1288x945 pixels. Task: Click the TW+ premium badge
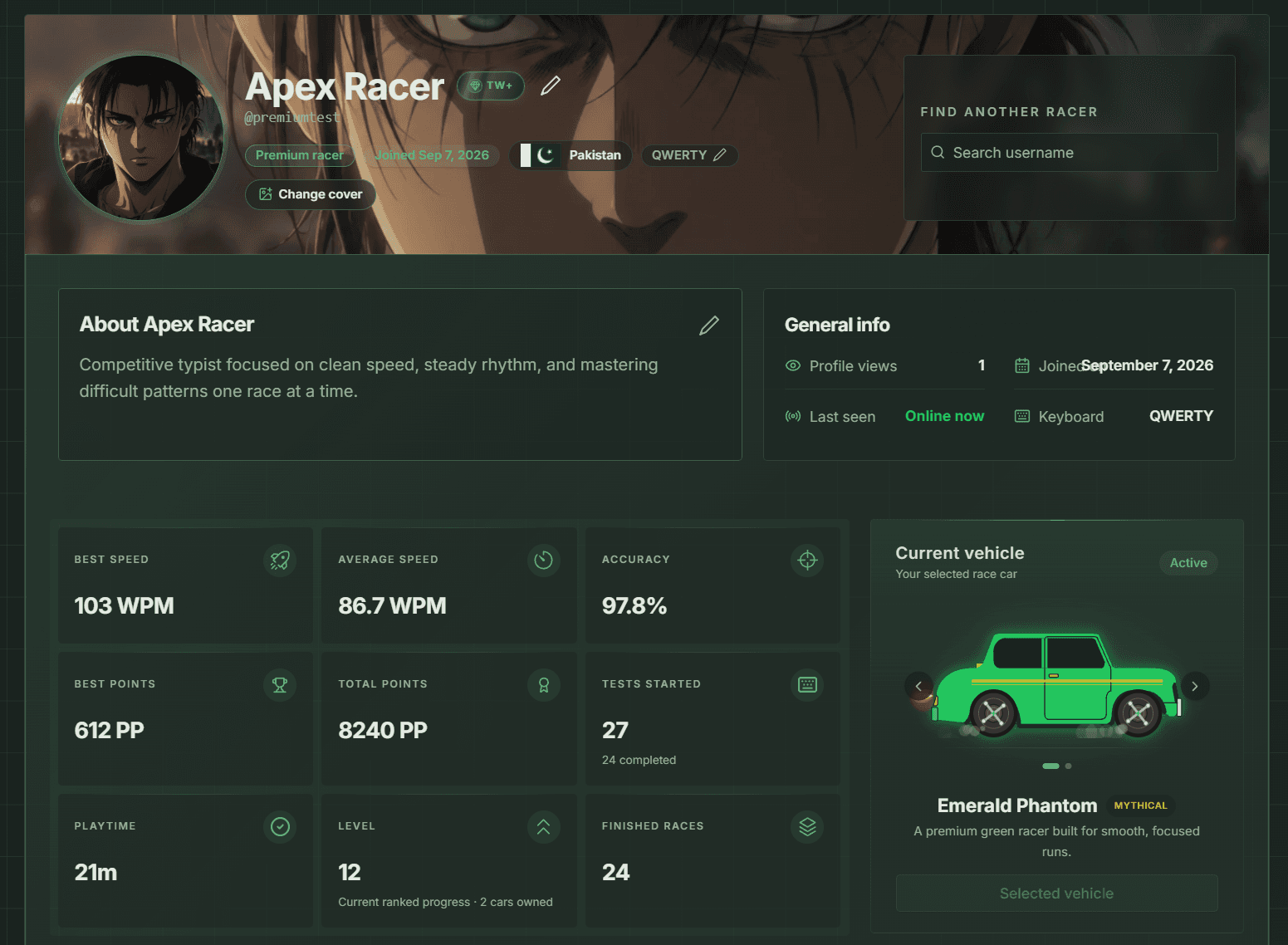tap(491, 86)
